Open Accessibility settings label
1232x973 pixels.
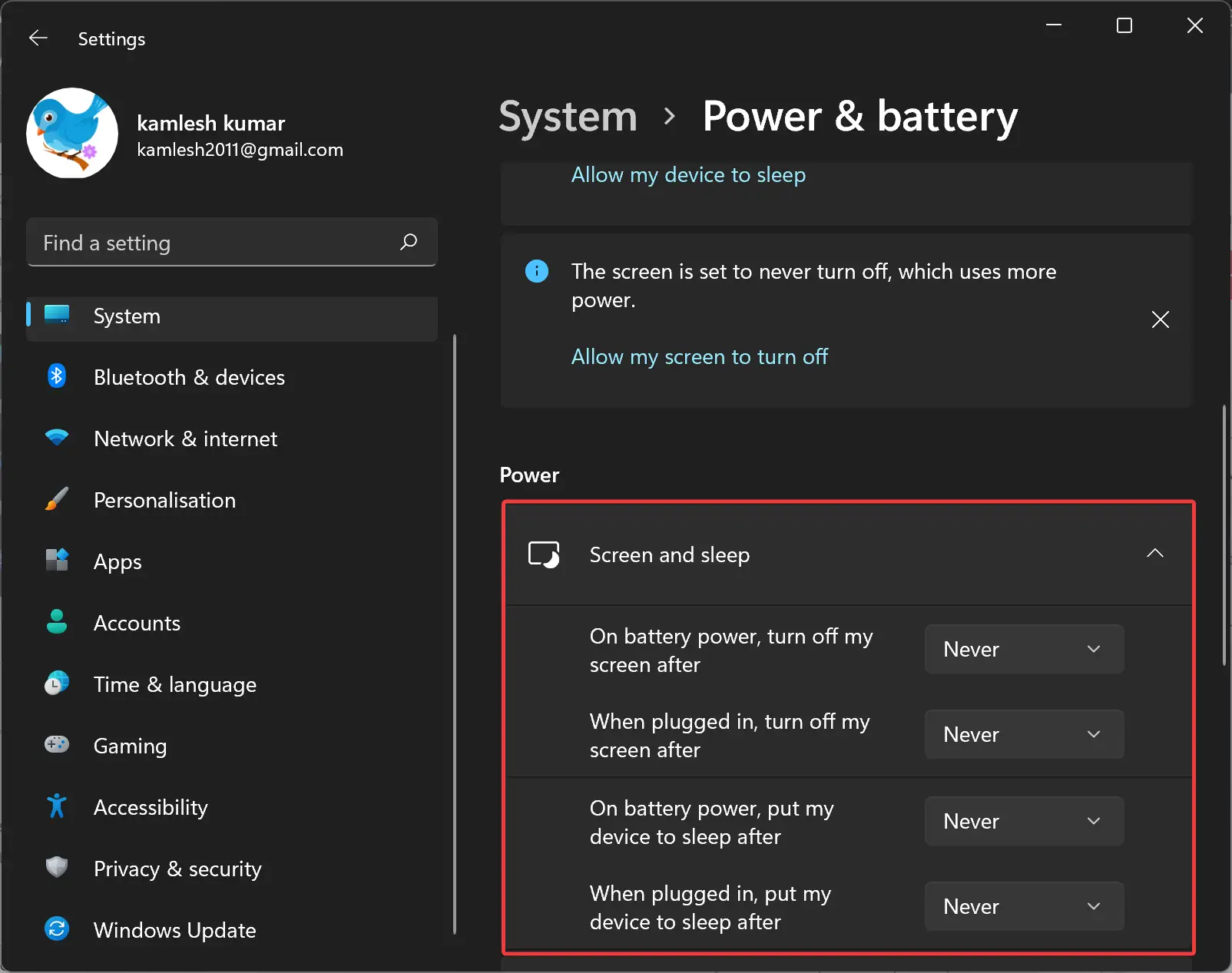click(151, 808)
